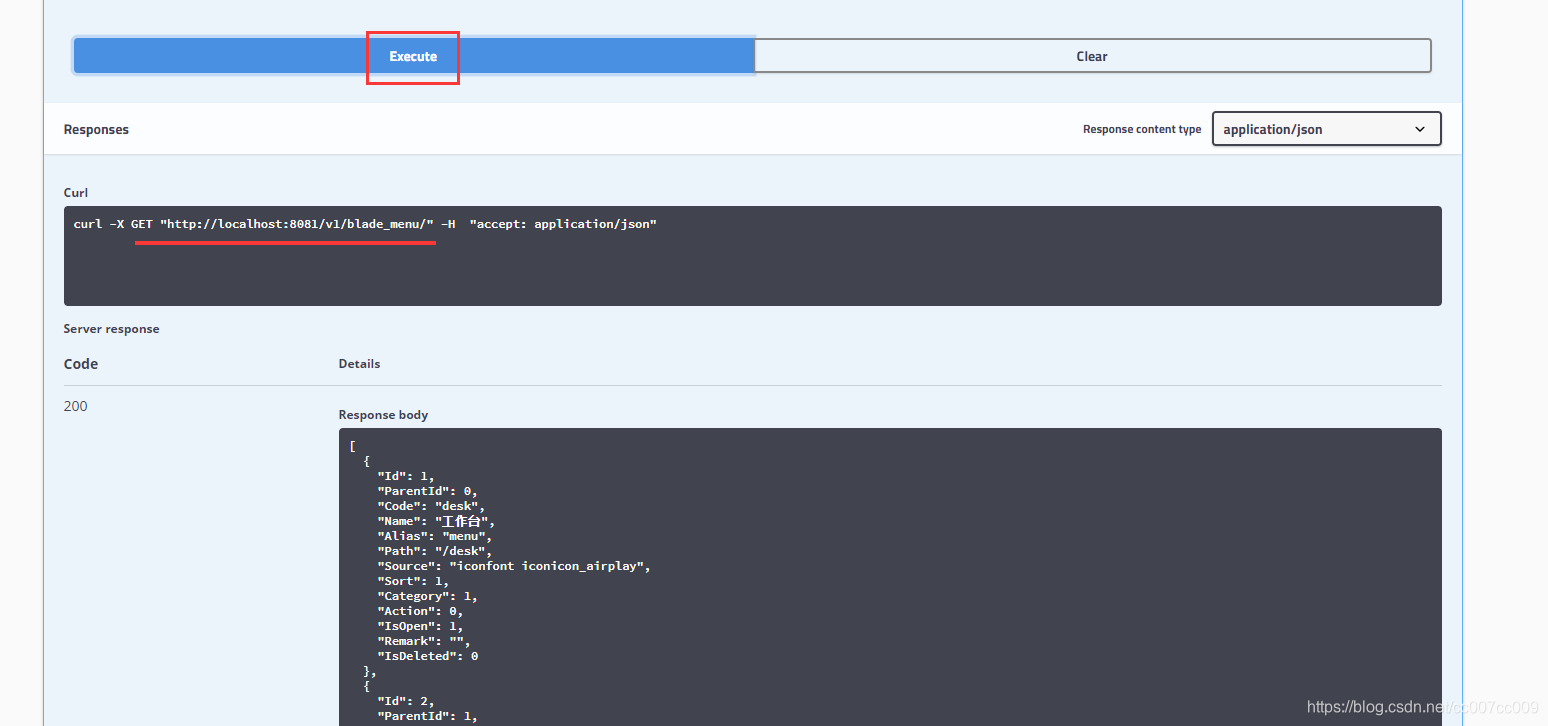Click the Server response label
1548x726 pixels.
click(x=111, y=329)
